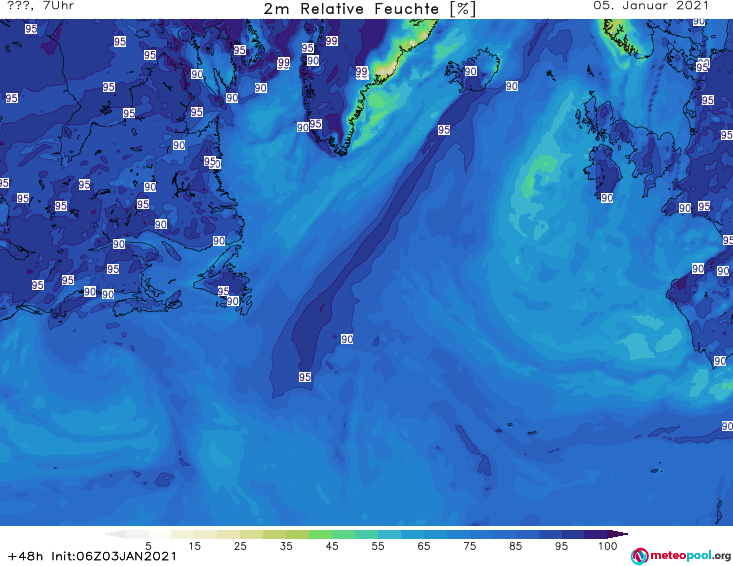The width and height of the screenshot is (733, 566).
Task: Click the colorbar label '55'
Action: pyautogui.click(x=377, y=546)
